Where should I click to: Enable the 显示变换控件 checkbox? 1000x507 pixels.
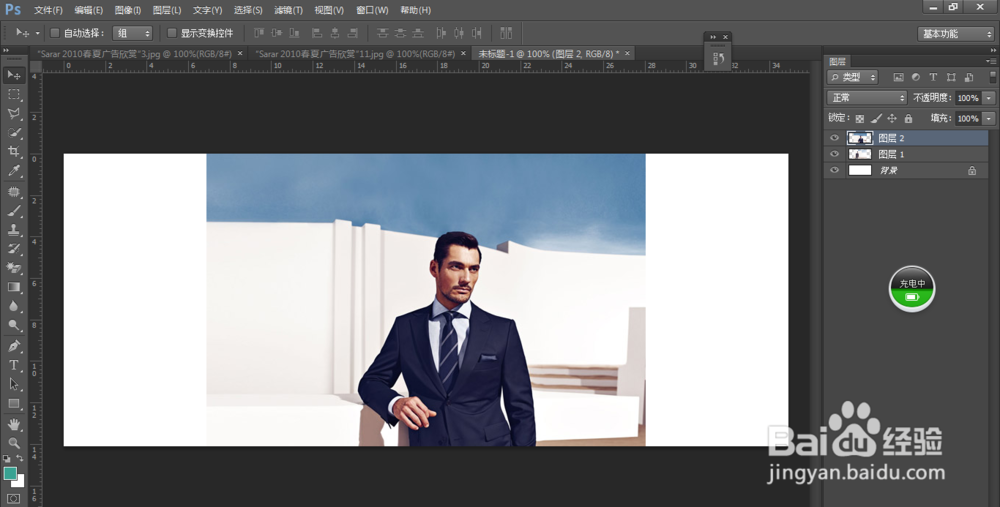click(172, 33)
